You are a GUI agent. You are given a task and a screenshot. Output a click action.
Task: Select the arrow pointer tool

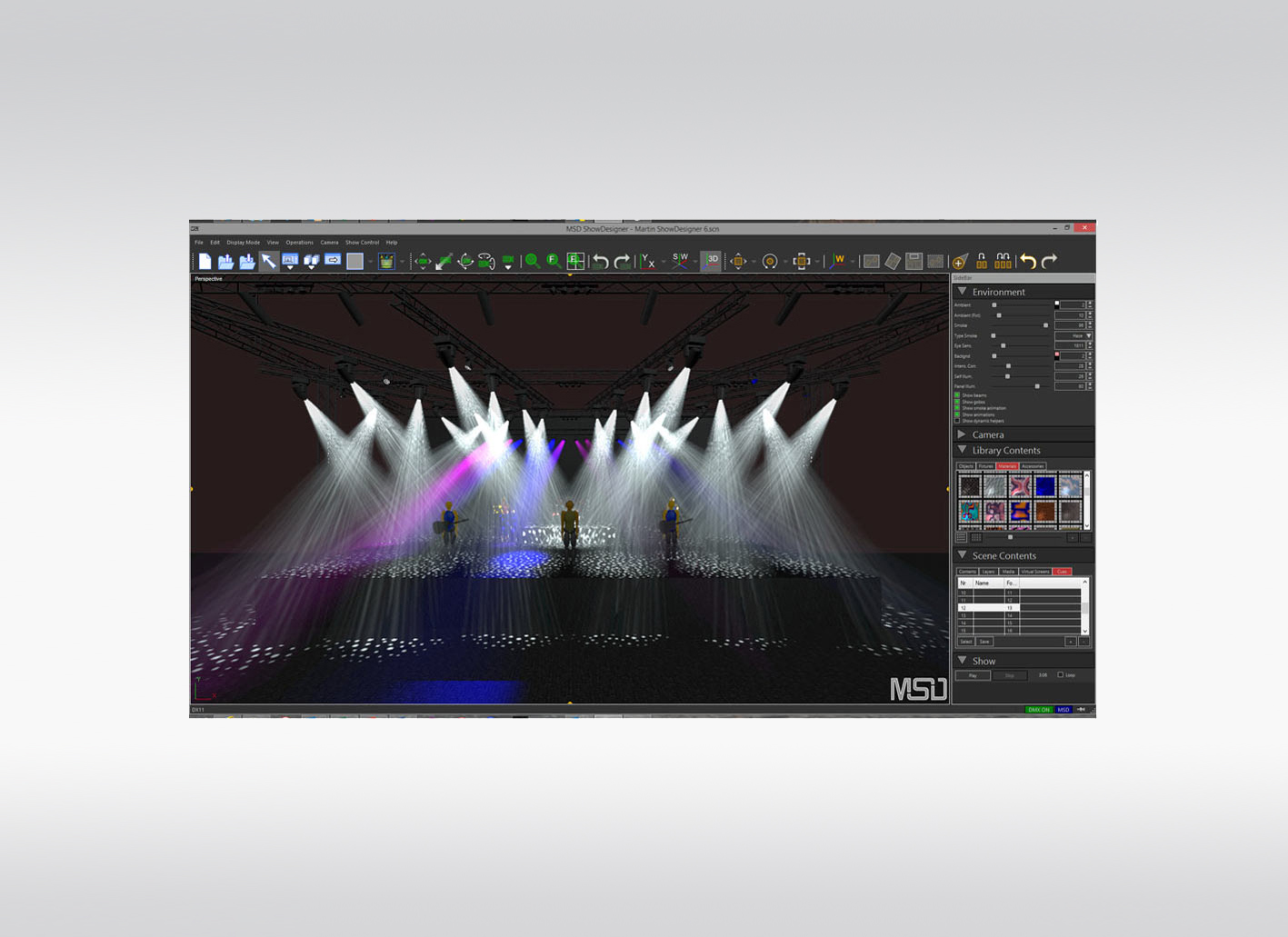(x=268, y=261)
